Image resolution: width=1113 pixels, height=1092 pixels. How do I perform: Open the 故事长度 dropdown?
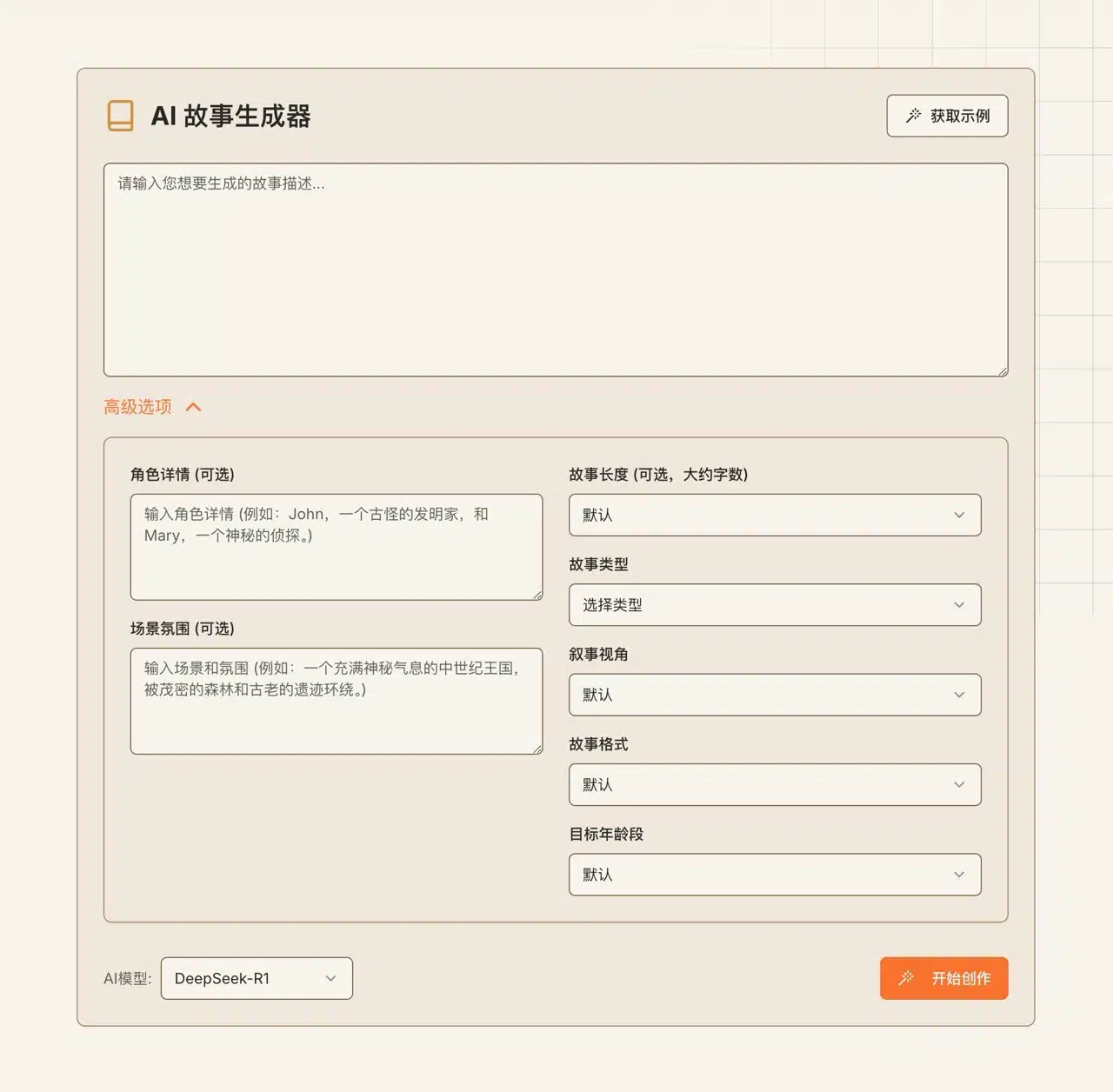(774, 515)
